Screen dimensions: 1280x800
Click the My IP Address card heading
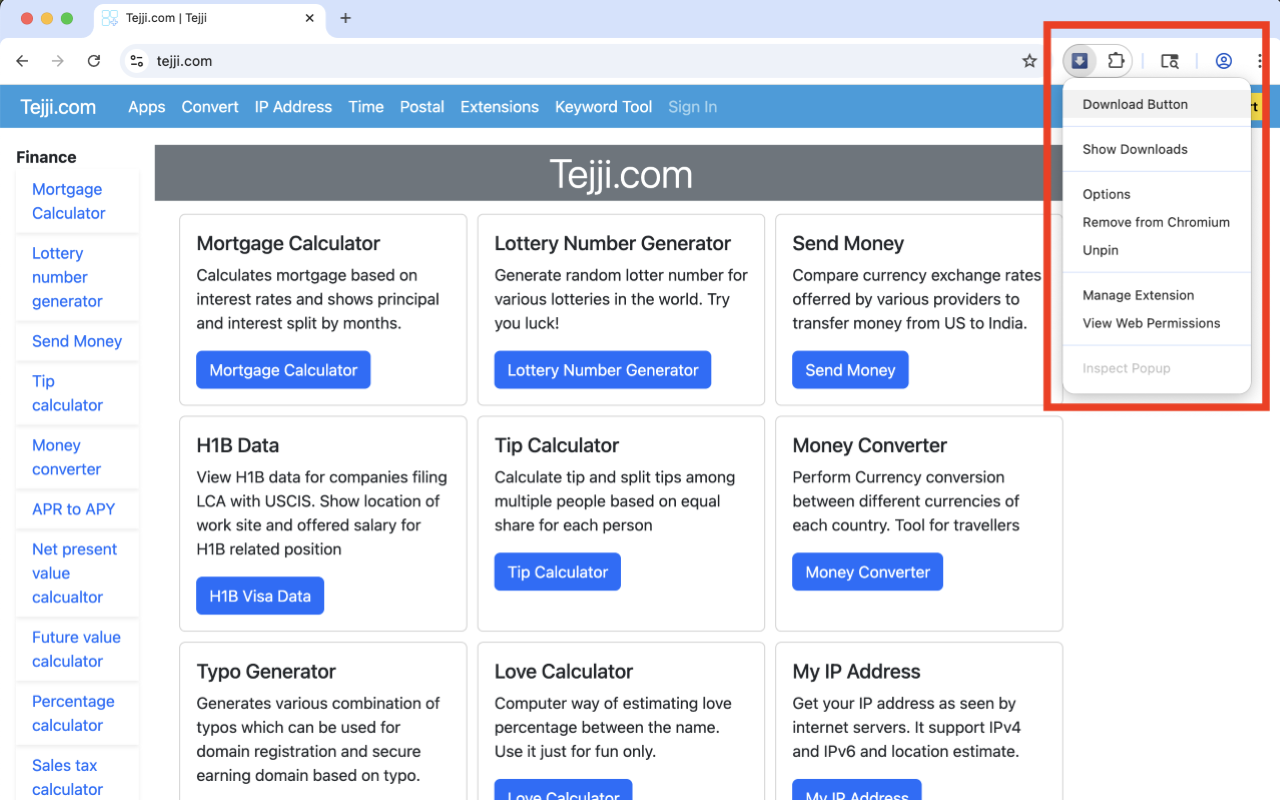(856, 671)
